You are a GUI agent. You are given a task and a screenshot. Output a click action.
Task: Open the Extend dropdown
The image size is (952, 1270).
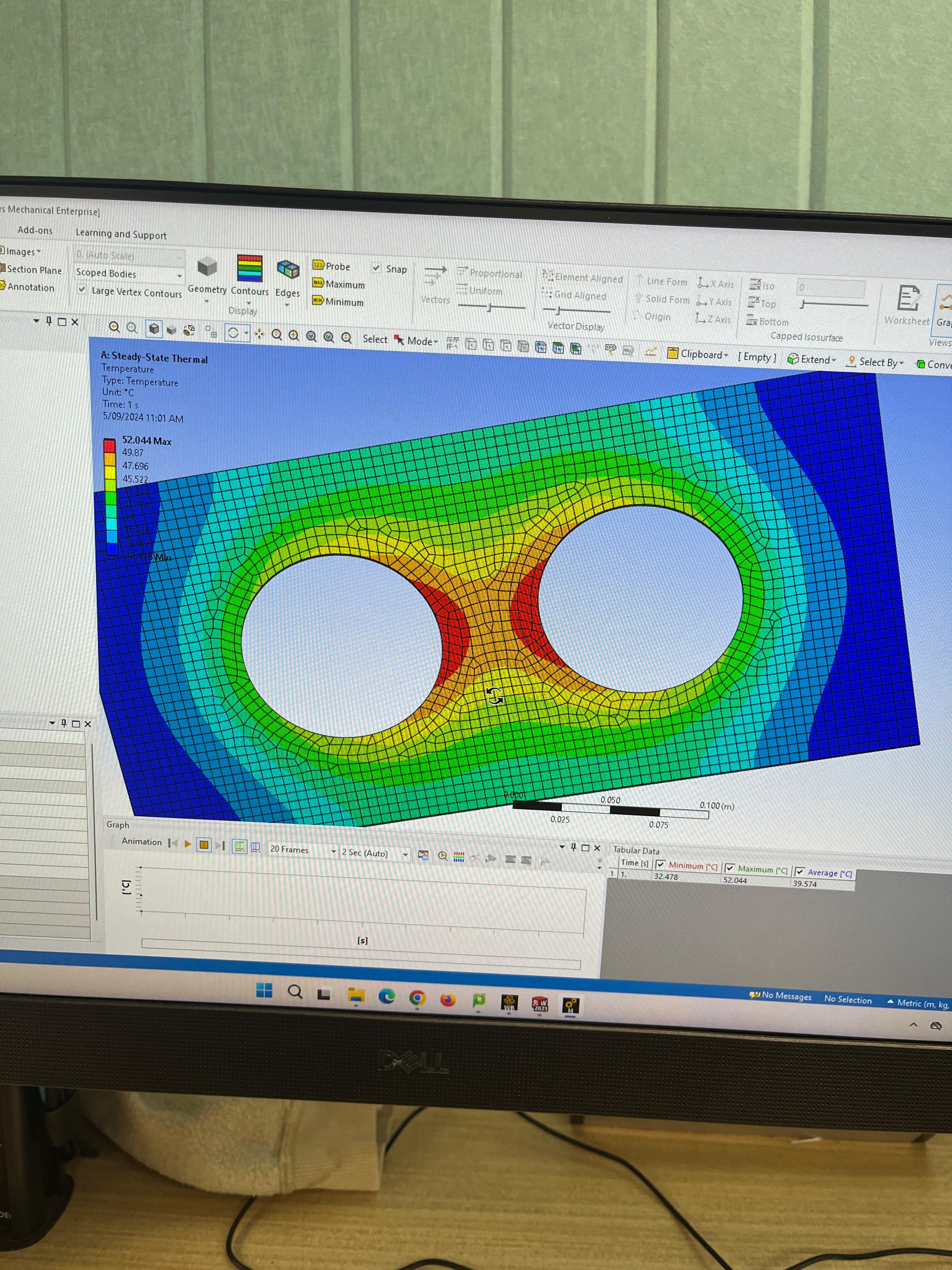click(x=811, y=359)
